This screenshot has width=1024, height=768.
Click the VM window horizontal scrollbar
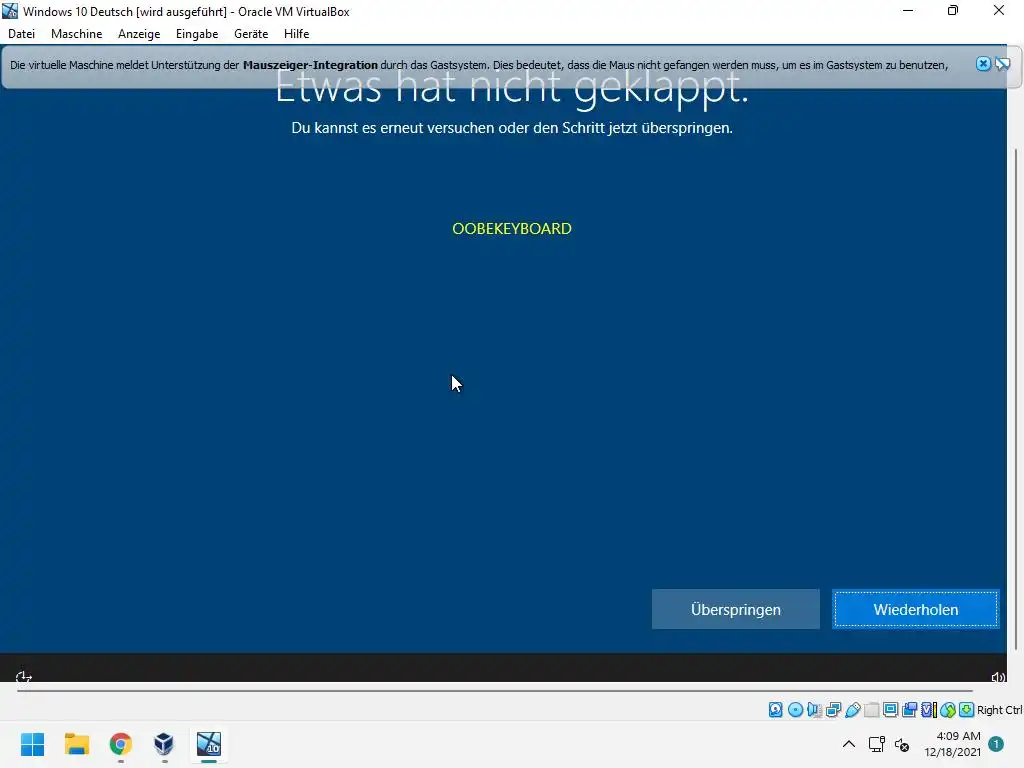(x=494, y=690)
